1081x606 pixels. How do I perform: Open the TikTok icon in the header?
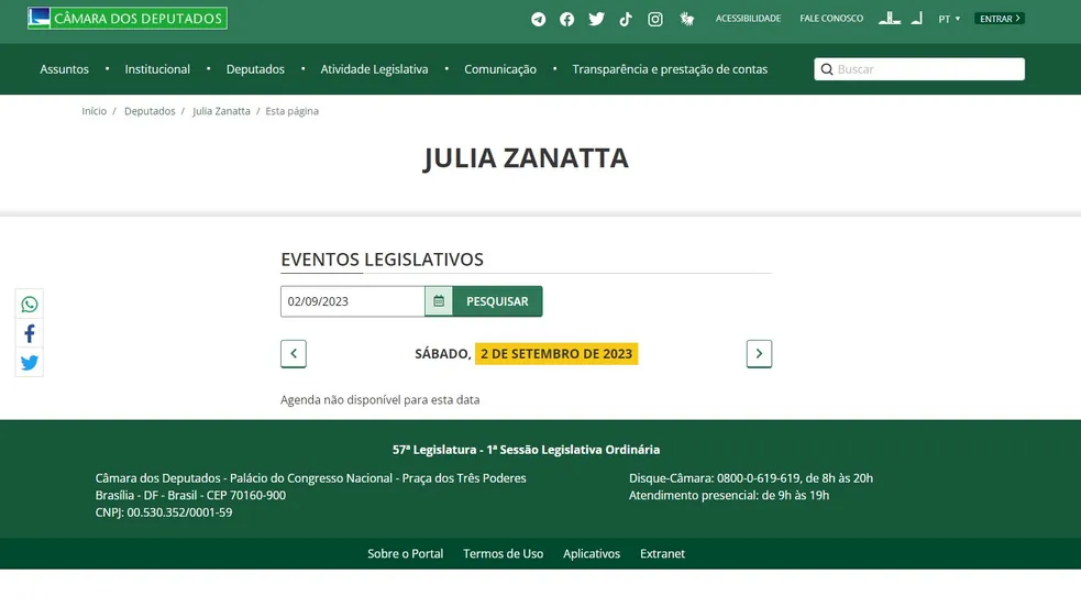[x=625, y=18]
